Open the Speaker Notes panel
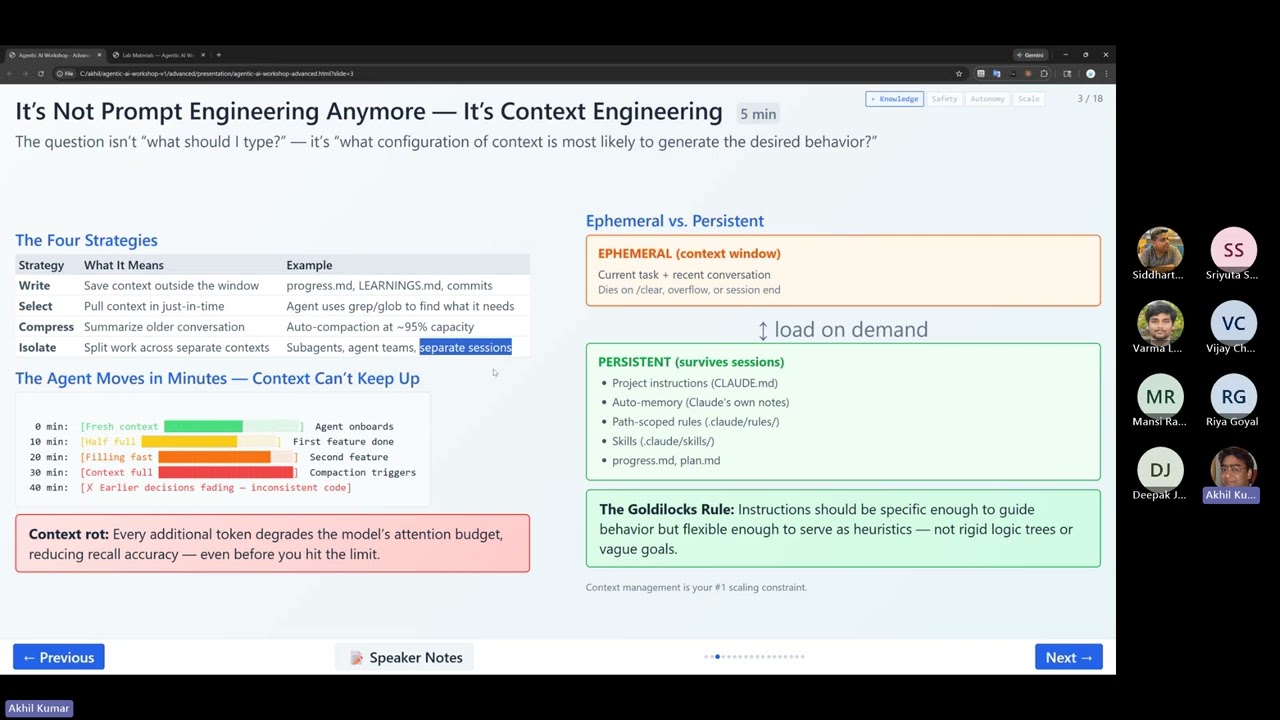Image resolution: width=1280 pixels, height=720 pixels. 406,657
